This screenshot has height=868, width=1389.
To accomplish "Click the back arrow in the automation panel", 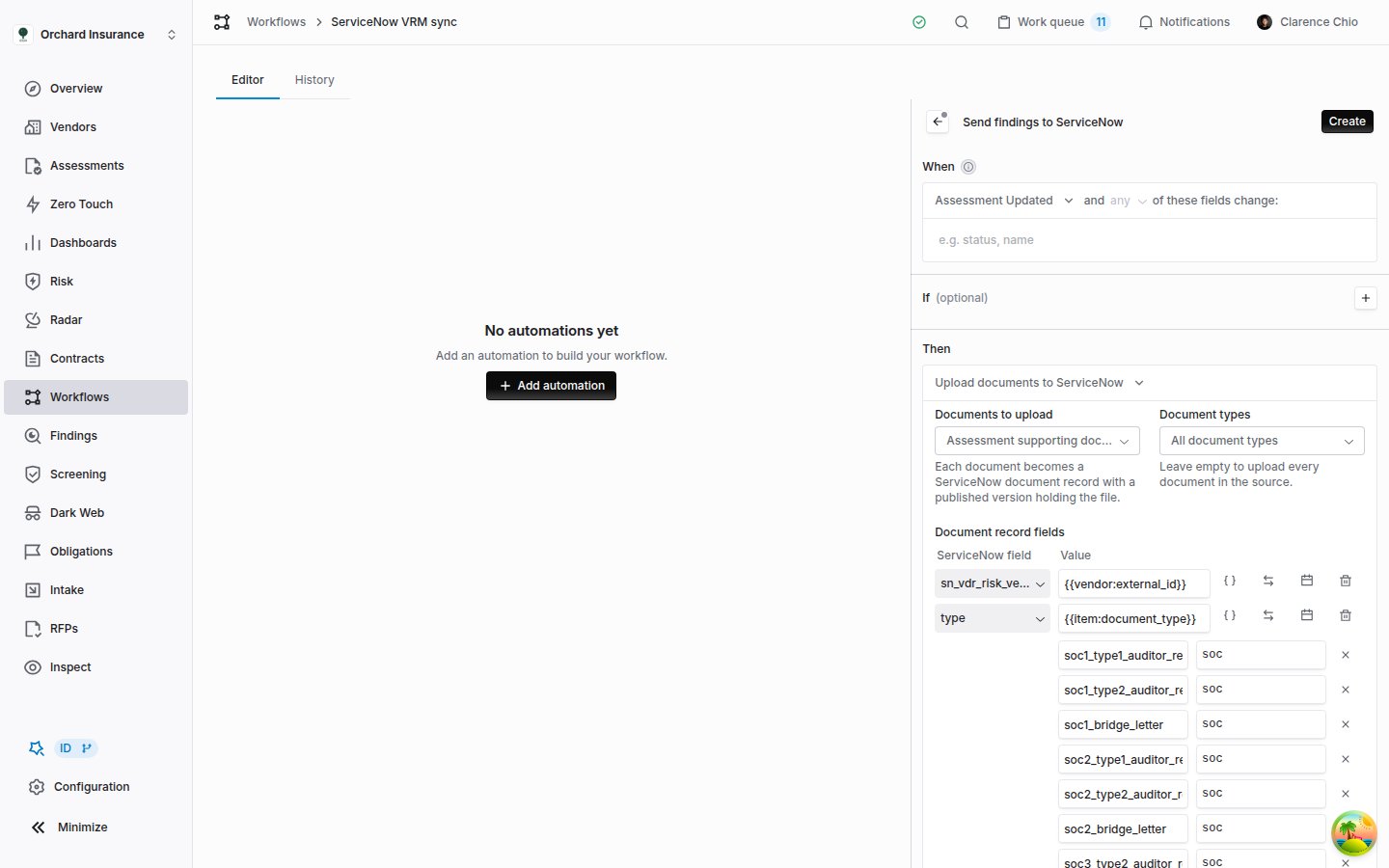I will coord(938,122).
